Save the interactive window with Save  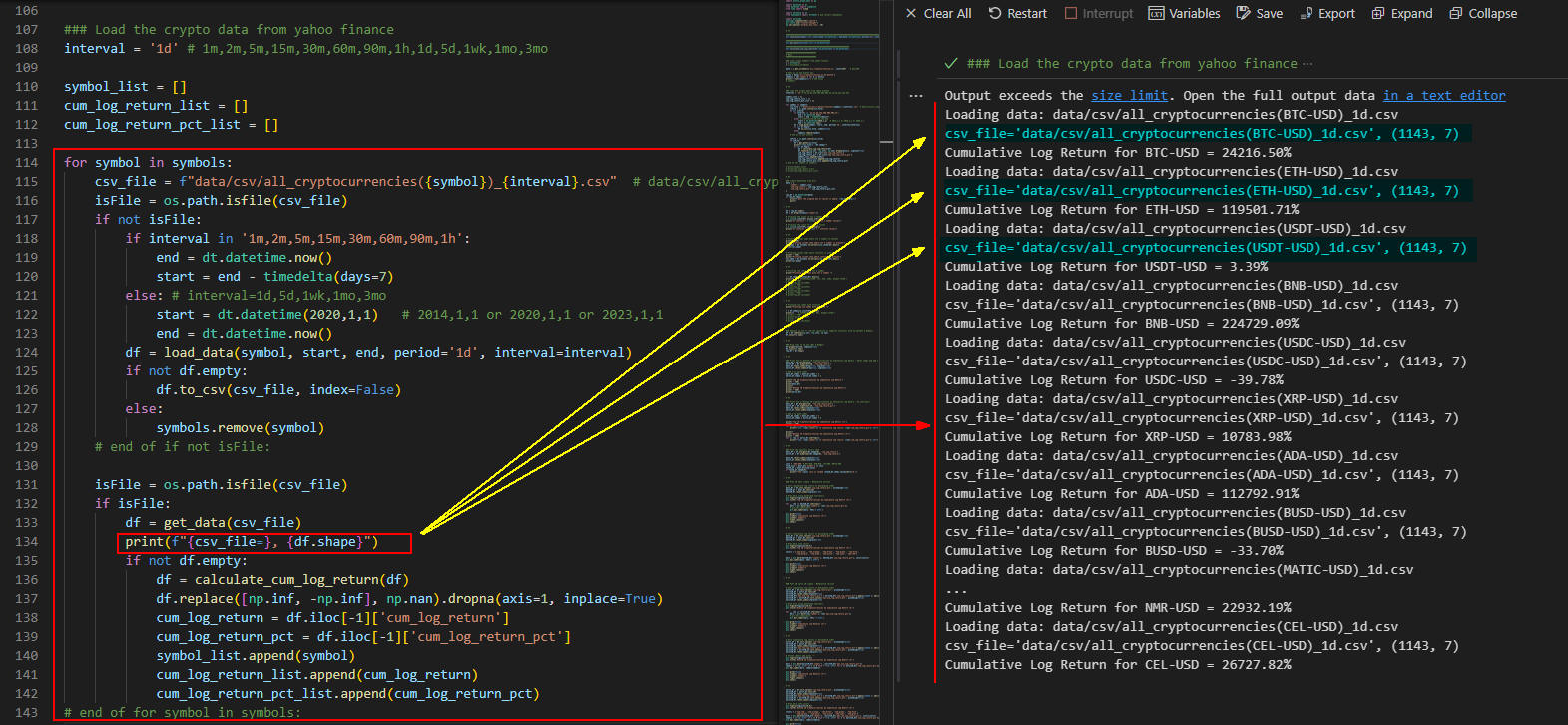click(1260, 13)
